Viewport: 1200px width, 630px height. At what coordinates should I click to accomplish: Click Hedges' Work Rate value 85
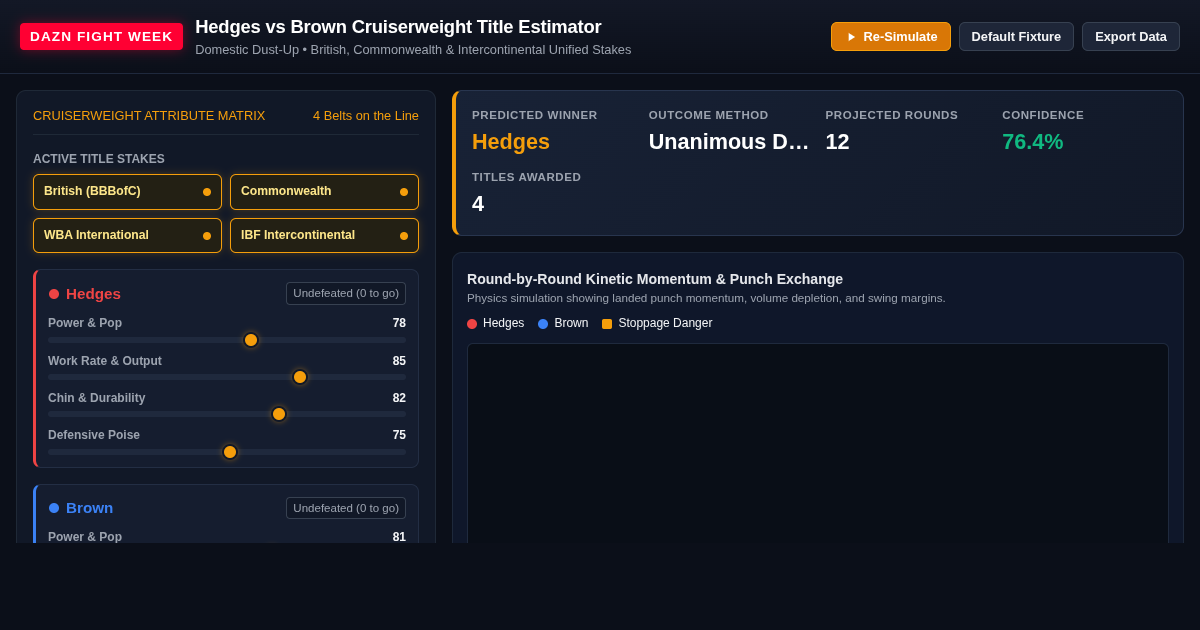pos(399,361)
